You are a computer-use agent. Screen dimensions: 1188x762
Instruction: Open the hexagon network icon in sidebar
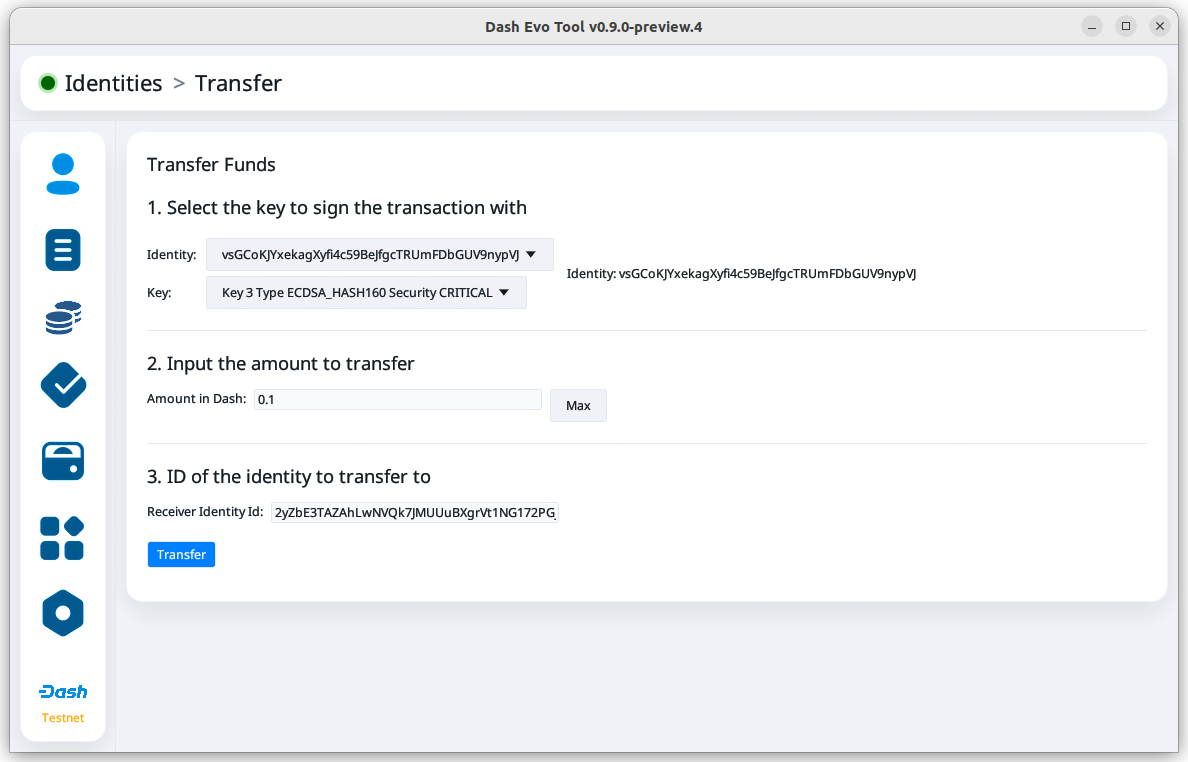63,613
